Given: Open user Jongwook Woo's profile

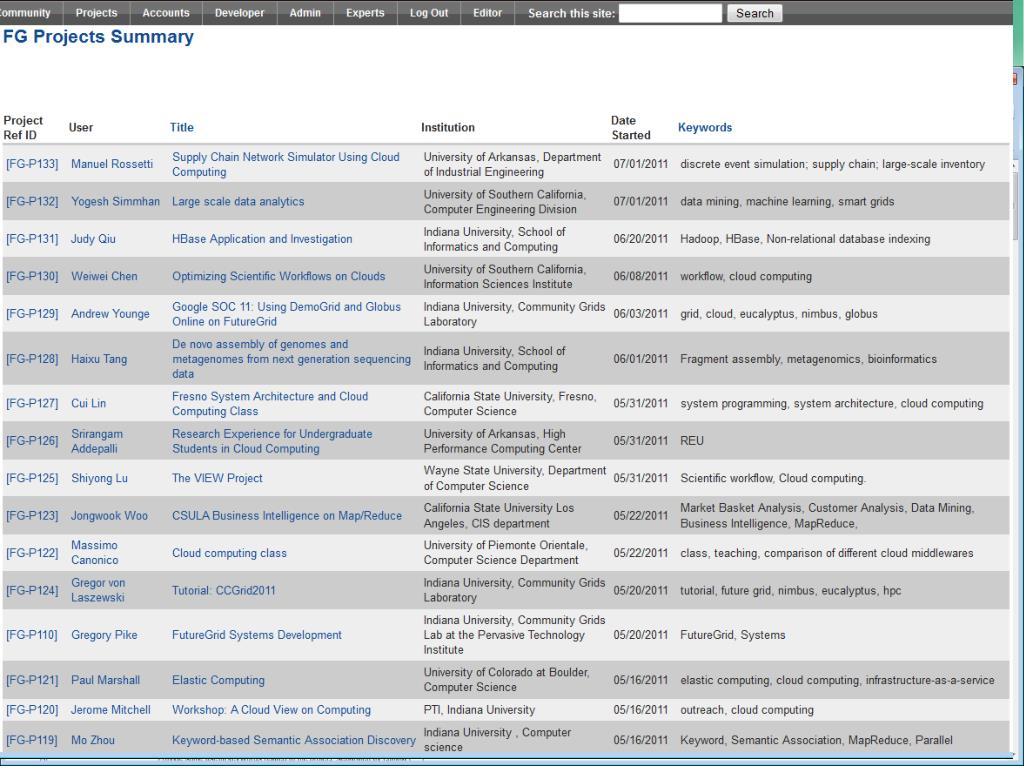Looking at the screenshot, I should 109,516.
